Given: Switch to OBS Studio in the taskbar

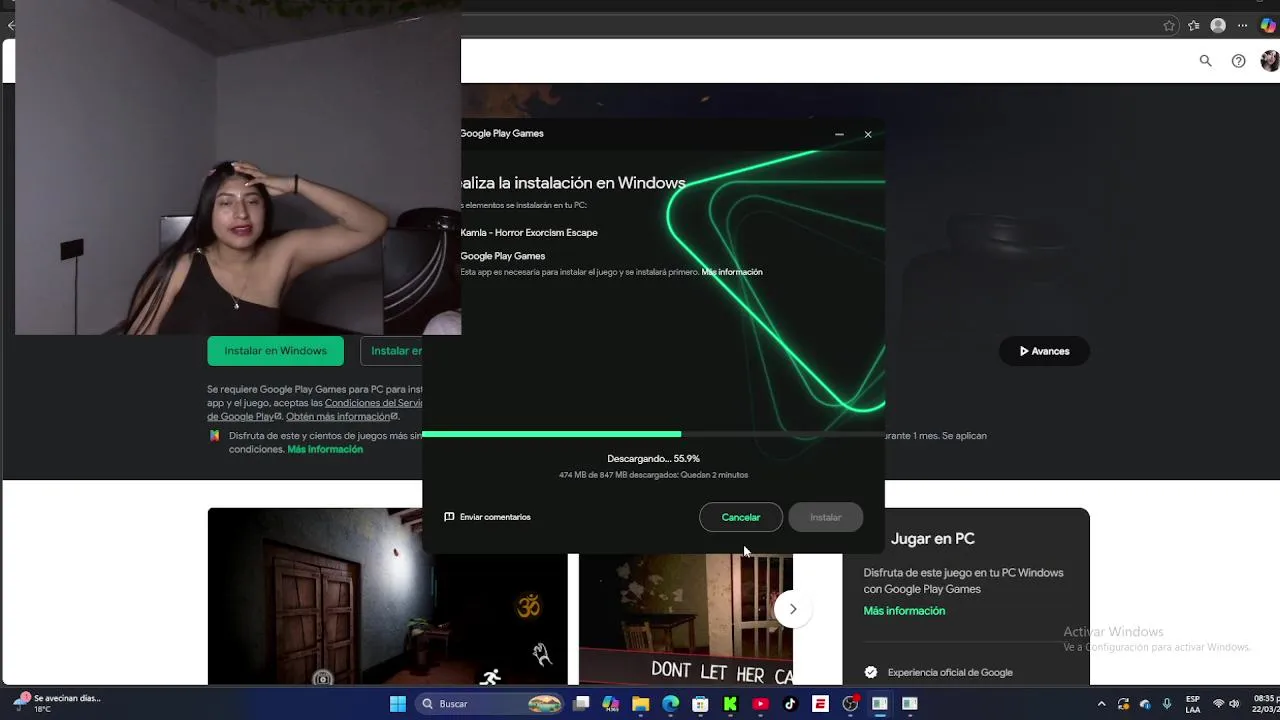Looking at the screenshot, I should (x=850, y=704).
